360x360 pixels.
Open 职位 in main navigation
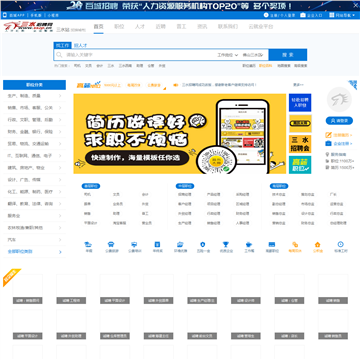click(119, 27)
